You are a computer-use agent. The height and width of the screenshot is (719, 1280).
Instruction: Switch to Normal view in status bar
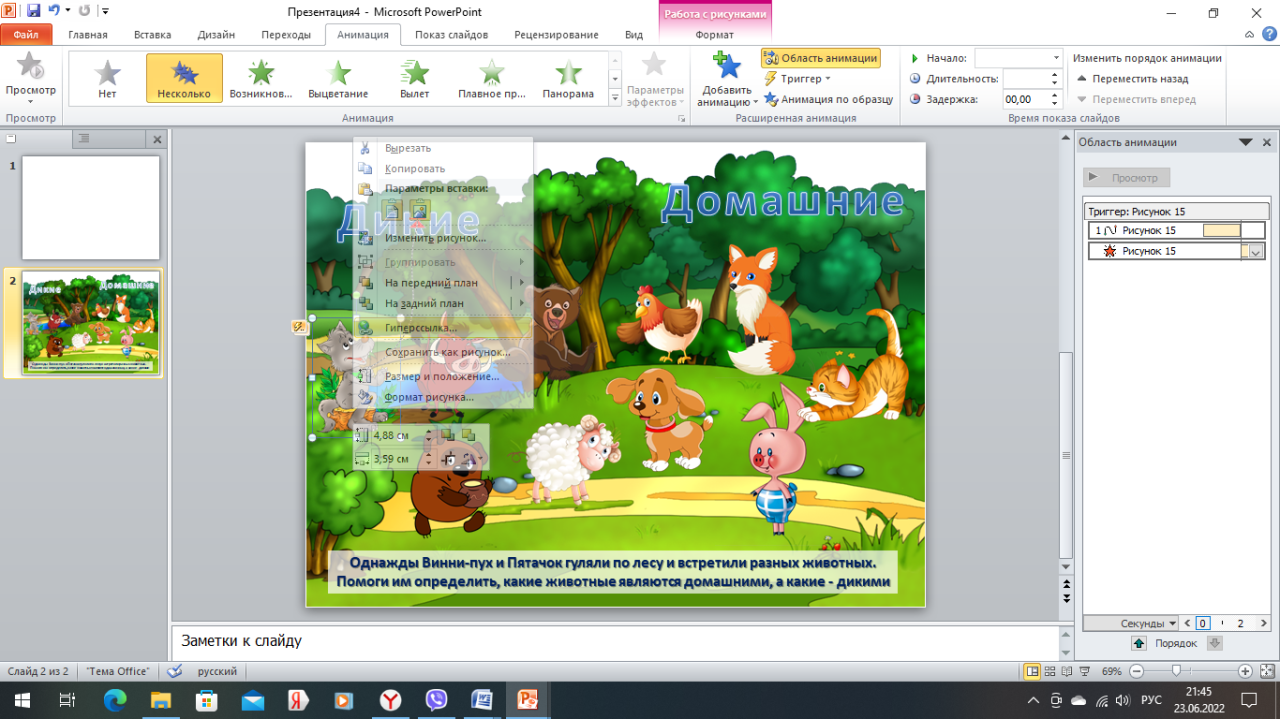click(1033, 671)
